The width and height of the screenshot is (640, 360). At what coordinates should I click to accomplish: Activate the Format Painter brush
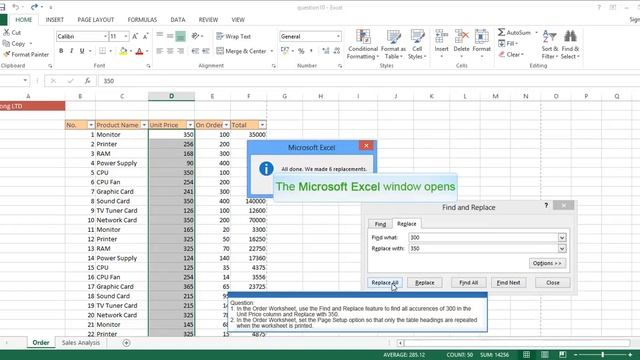click(6, 54)
